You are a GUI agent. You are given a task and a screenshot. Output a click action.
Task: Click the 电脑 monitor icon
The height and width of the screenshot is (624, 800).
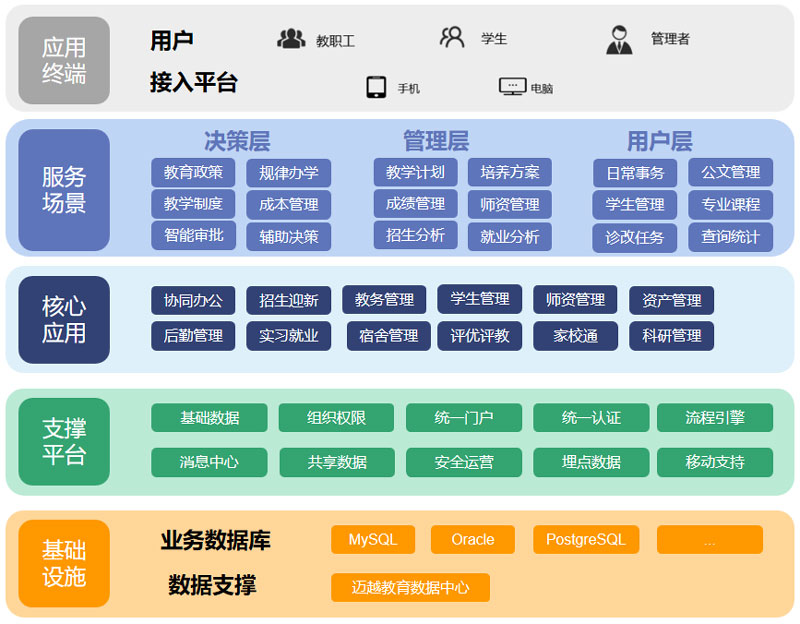tap(512, 87)
